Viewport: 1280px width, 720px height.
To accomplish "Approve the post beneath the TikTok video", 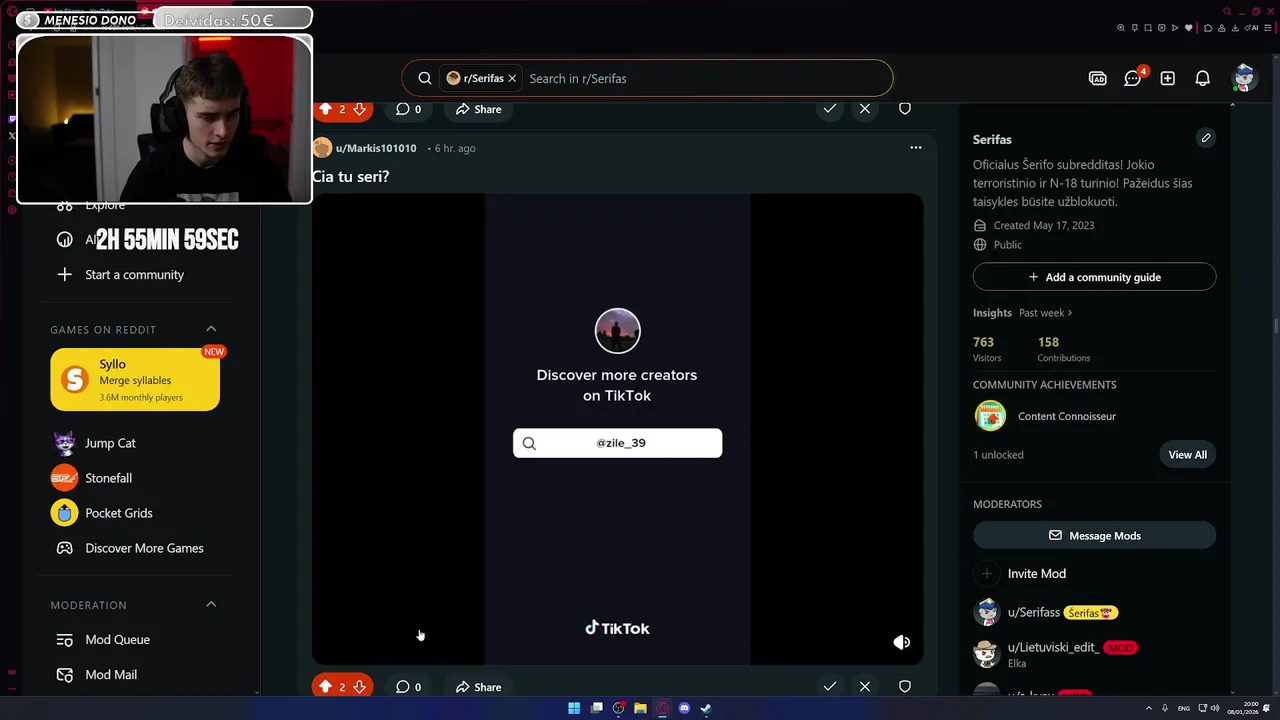I will (x=829, y=686).
